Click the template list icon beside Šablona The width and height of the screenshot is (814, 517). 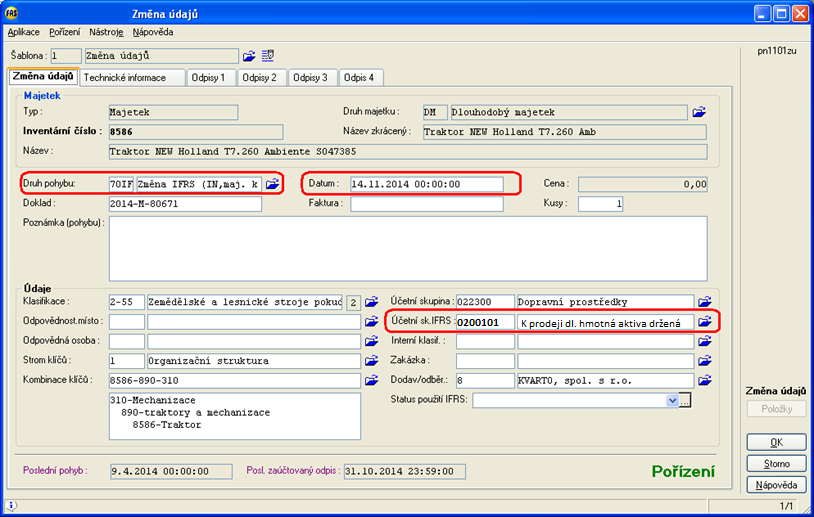click(x=268, y=56)
